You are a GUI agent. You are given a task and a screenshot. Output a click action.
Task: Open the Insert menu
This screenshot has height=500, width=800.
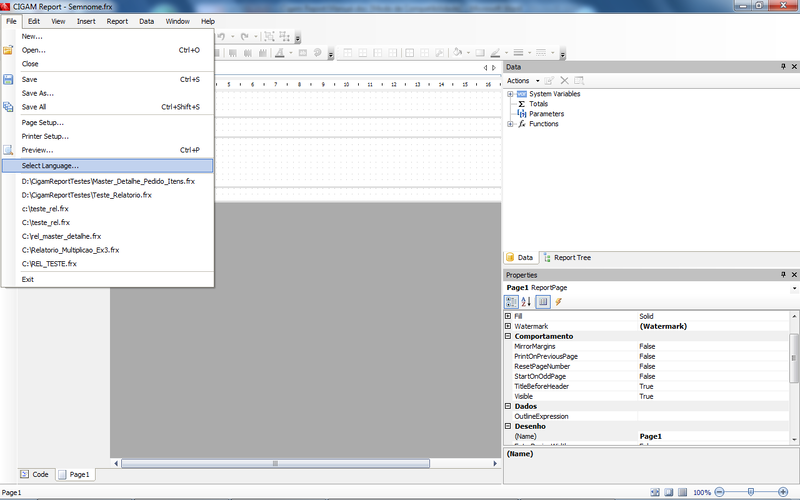point(86,21)
